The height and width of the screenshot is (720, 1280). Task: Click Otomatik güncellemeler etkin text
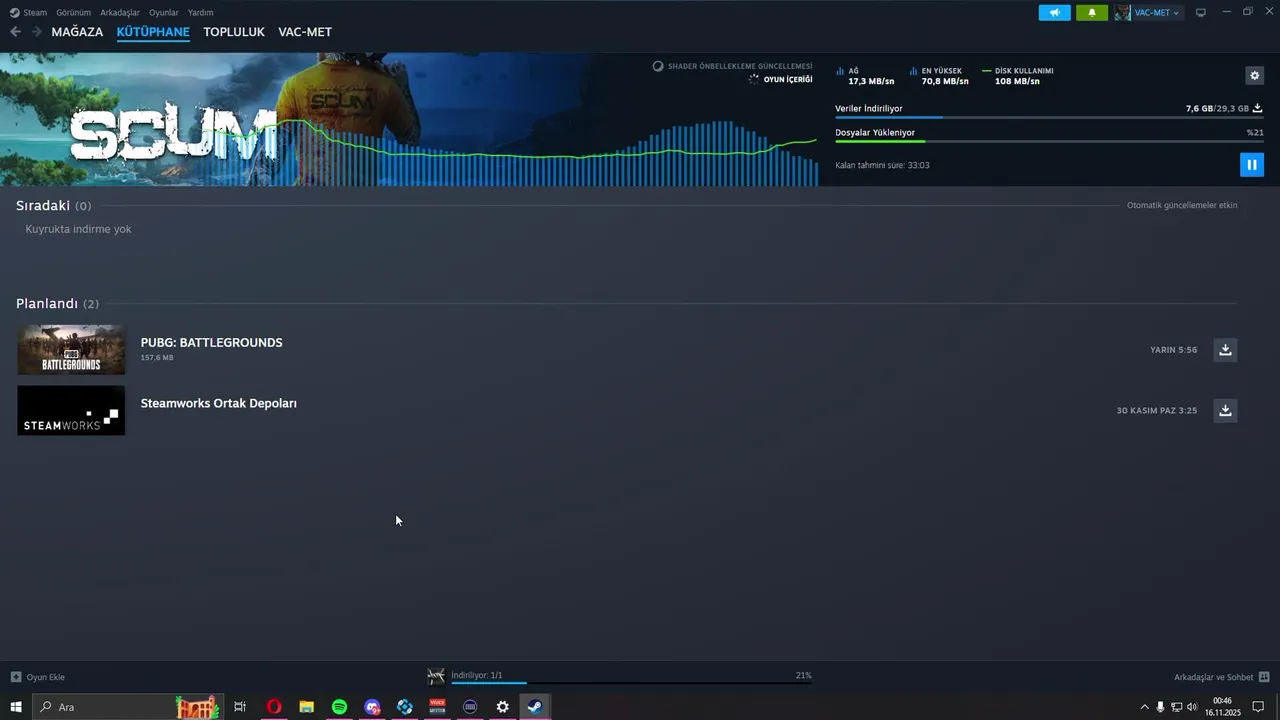point(1182,205)
